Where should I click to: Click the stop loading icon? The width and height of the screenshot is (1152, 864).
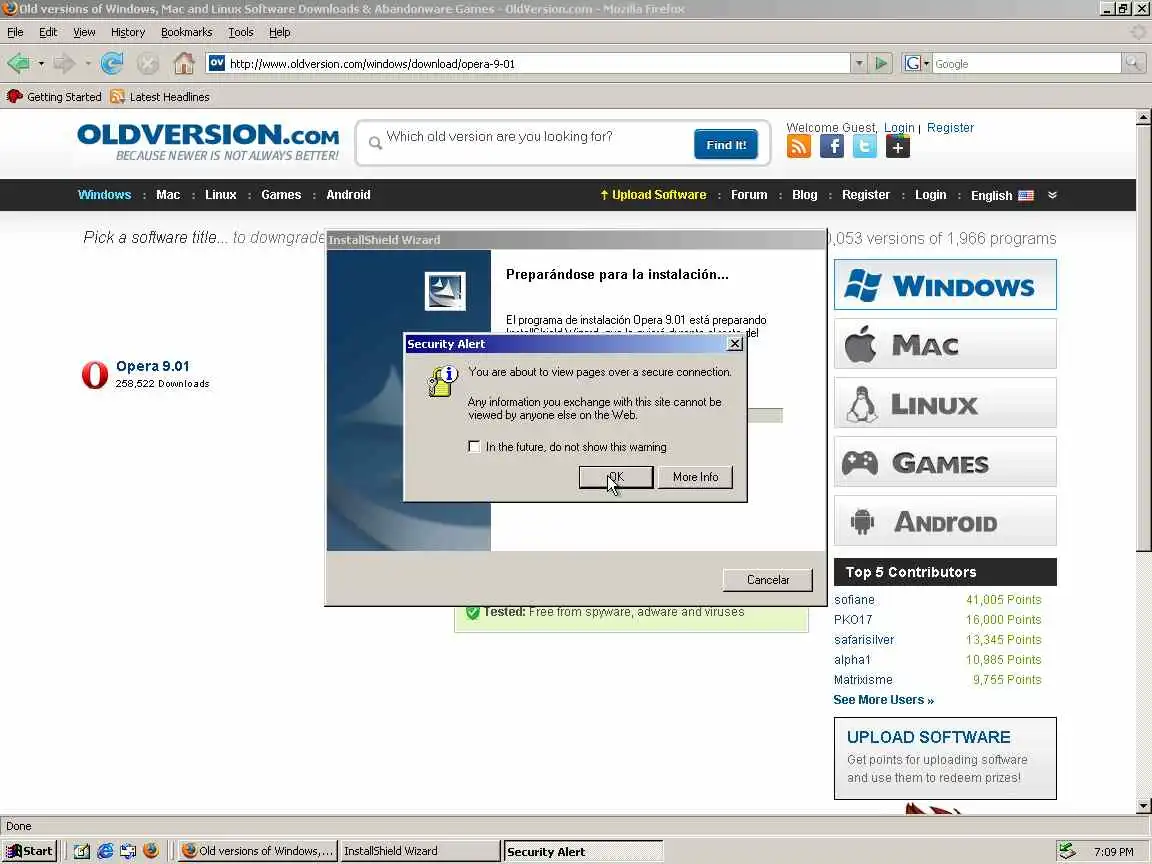click(148, 64)
